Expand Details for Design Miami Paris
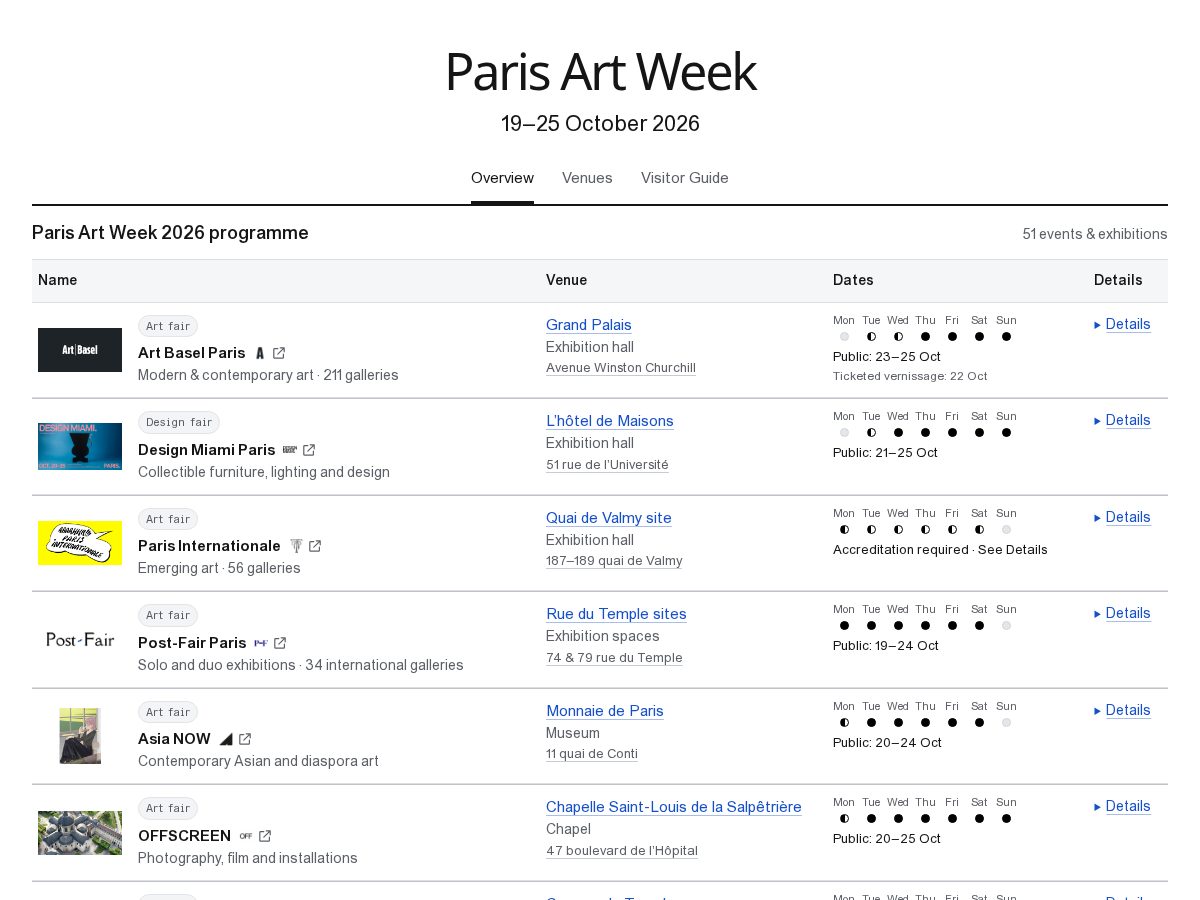The width and height of the screenshot is (1200, 900). click(x=1122, y=420)
